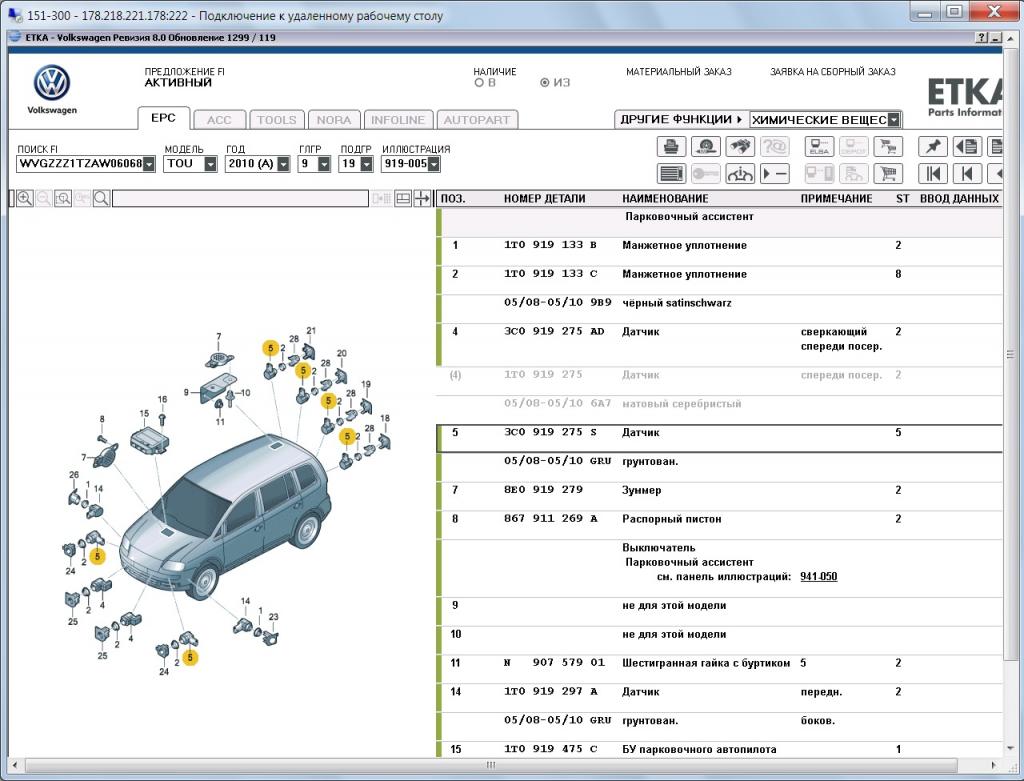
Task: Click yellow marker 5 at rear bumper top
Action: tap(270, 348)
